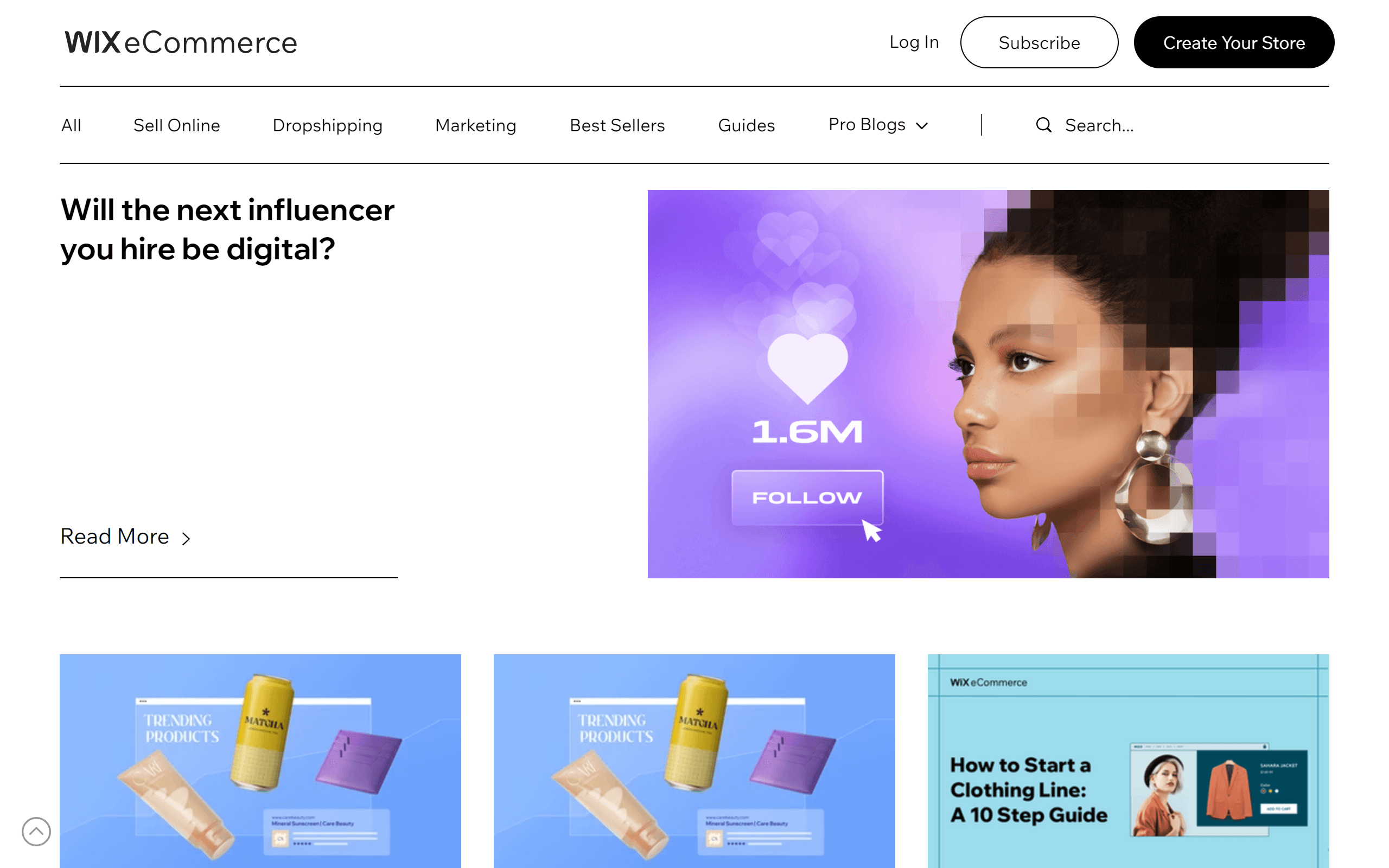This screenshot has height=868, width=1389.
Task: Open the digital influencer article headline
Action: [227, 229]
